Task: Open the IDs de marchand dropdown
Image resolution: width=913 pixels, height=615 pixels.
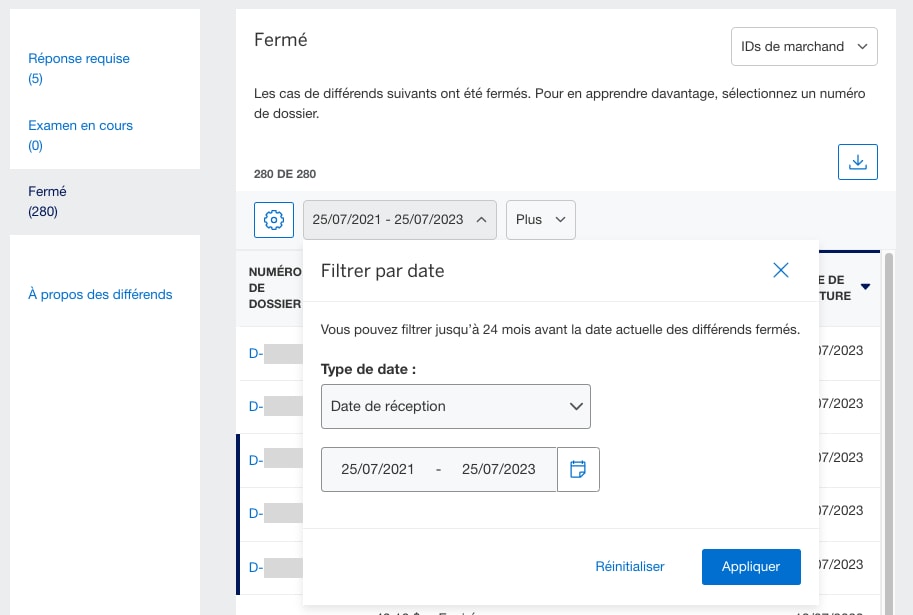Action: pos(803,46)
